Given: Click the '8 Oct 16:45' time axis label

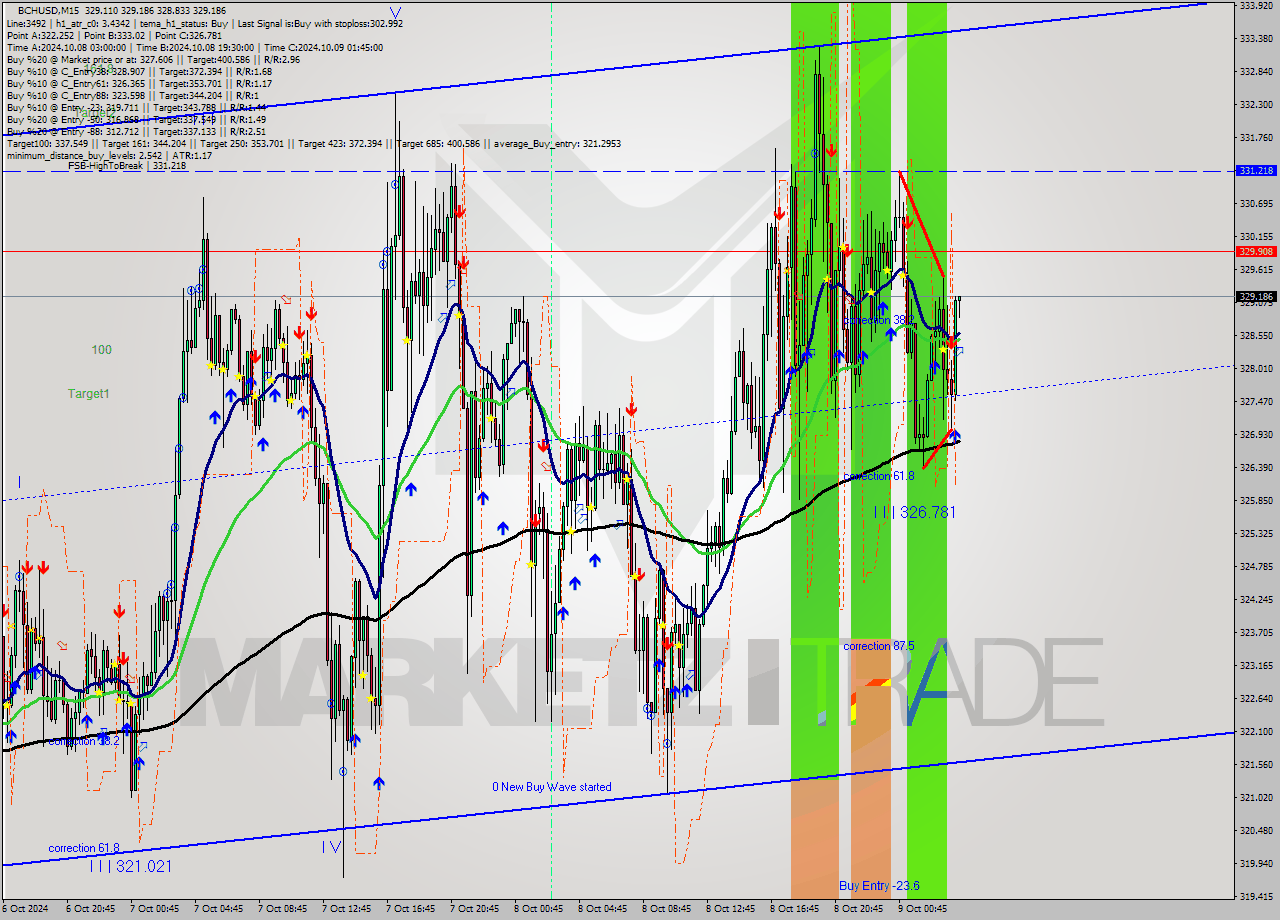Looking at the screenshot, I should click(x=793, y=909).
